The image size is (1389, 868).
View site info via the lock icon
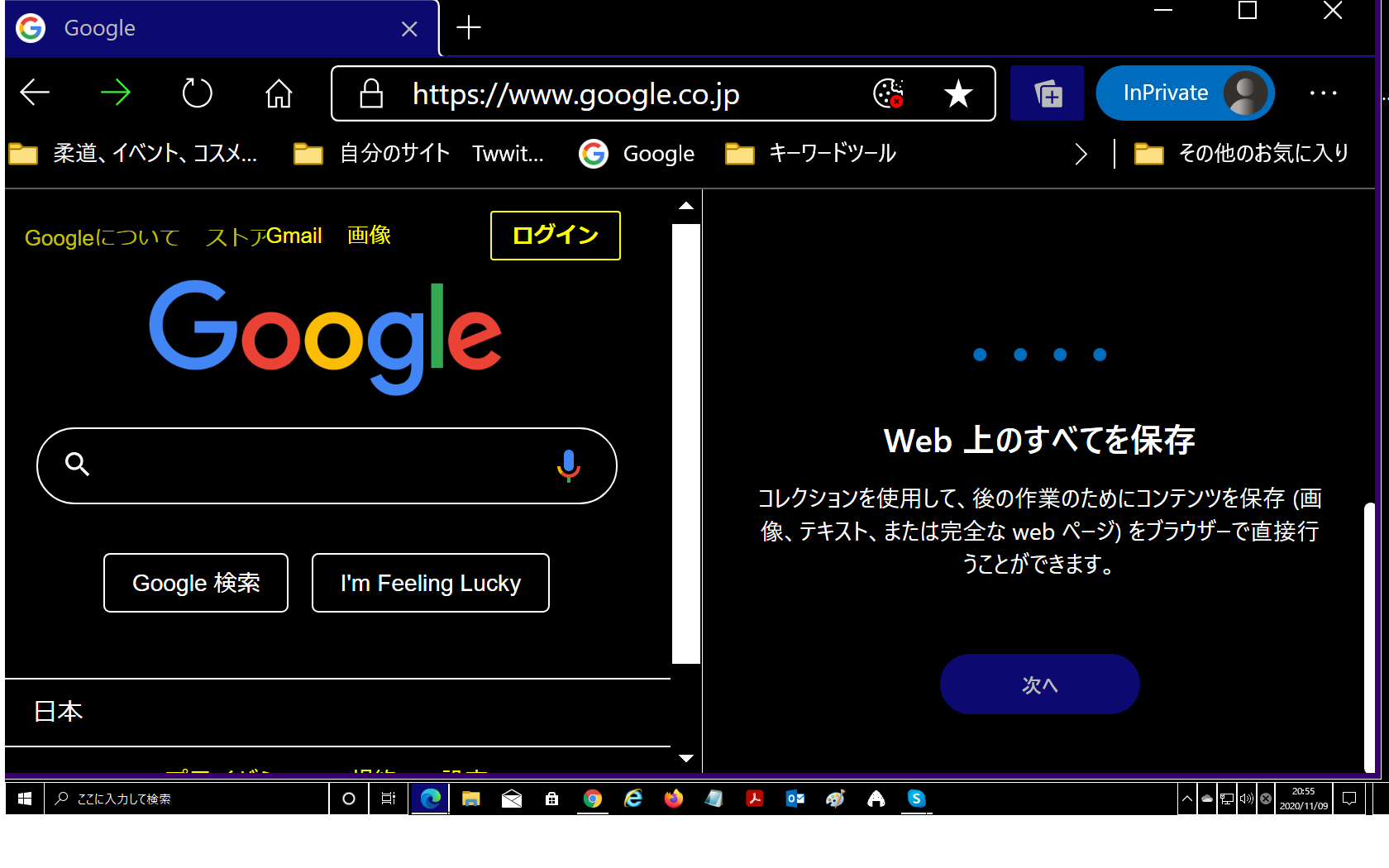click(x=371, y=93)
